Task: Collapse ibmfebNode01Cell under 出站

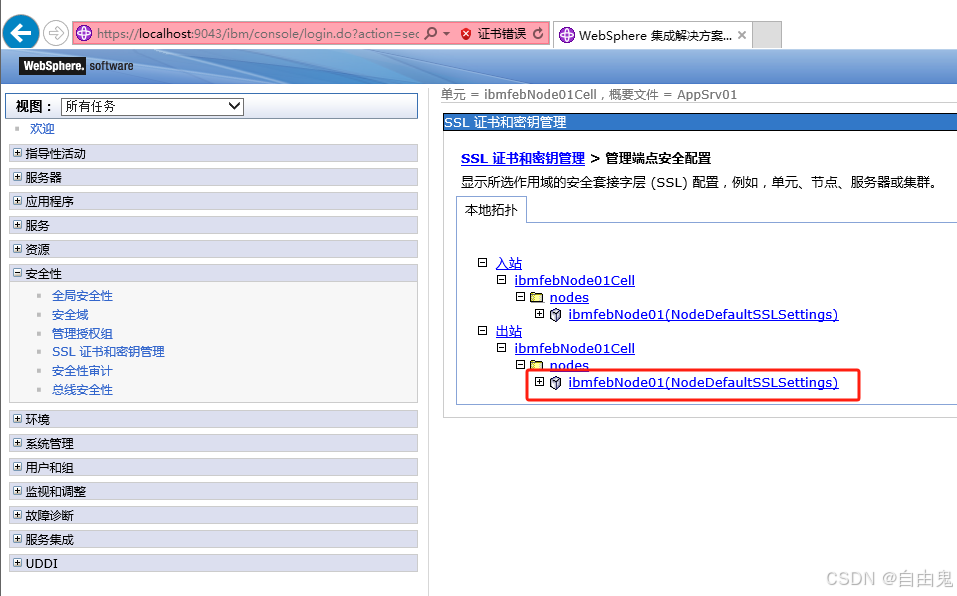Action: click(x=501, y=347)
